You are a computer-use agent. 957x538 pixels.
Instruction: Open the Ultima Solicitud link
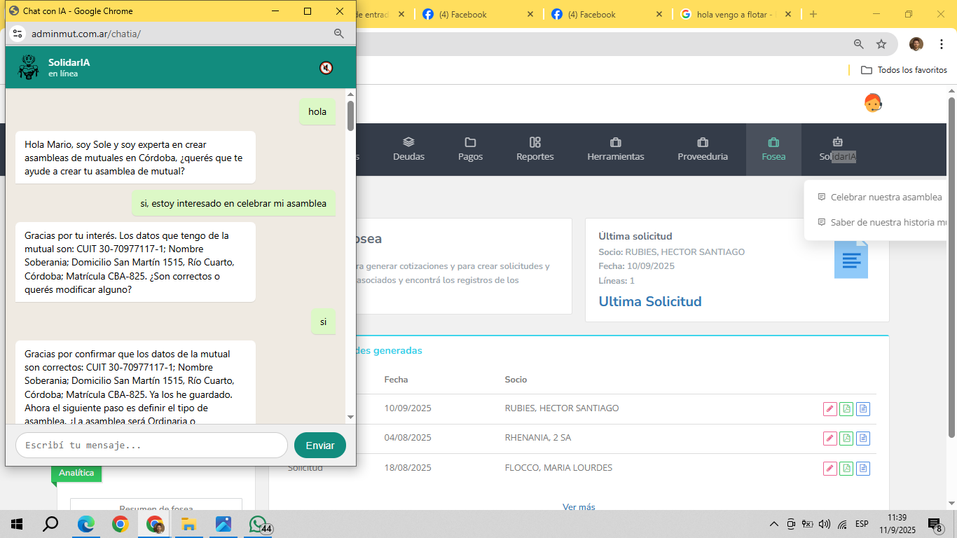[649, 302]
